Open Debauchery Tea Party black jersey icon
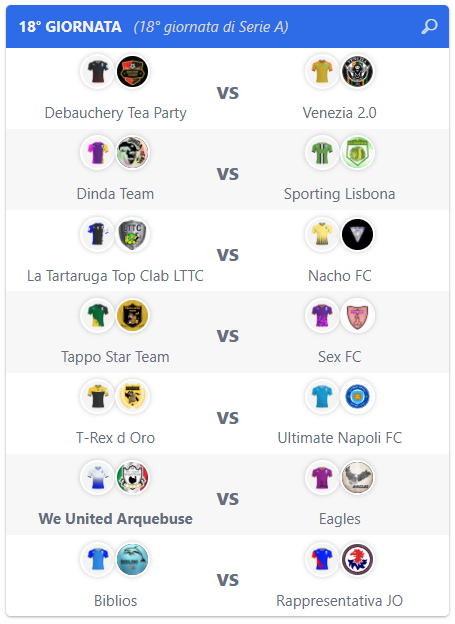Viewport: 455px width, 624px height. pos(98,72)
